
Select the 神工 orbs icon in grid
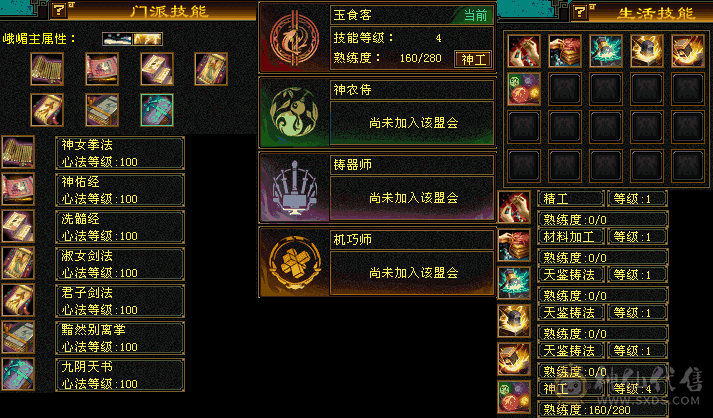click(x=524, y=89)
